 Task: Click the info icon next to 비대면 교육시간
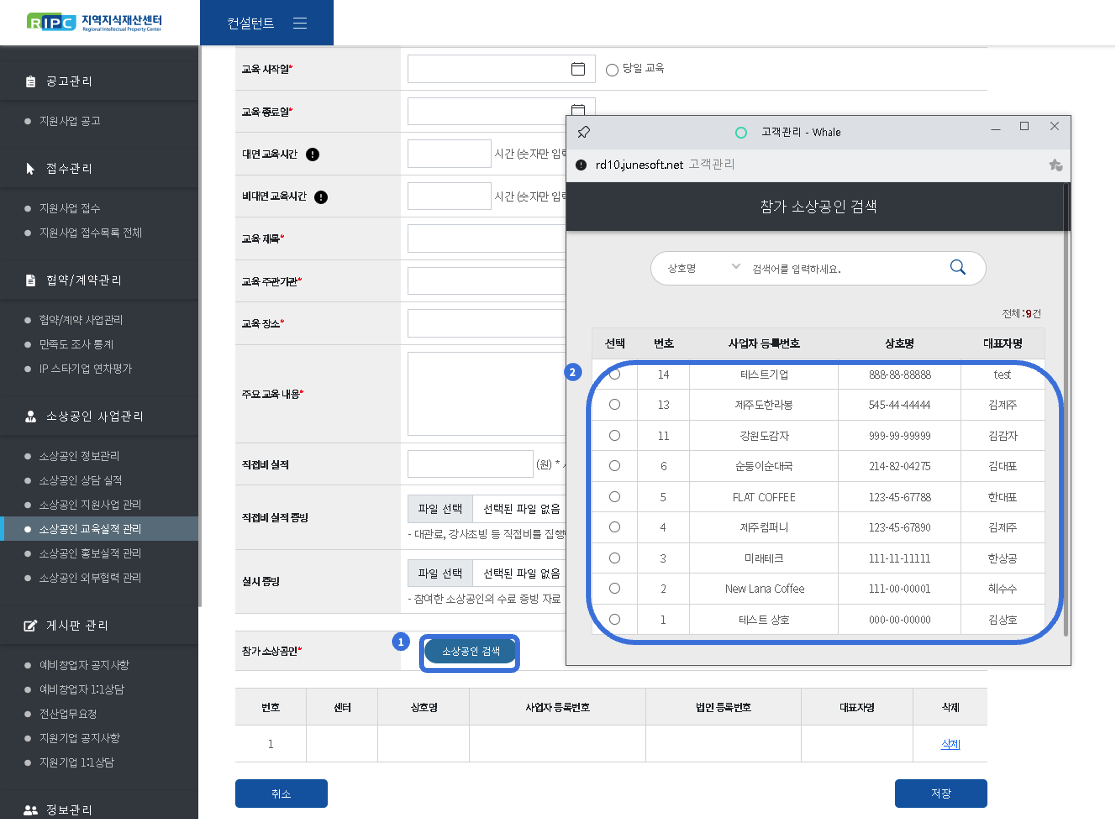(321, 197)
